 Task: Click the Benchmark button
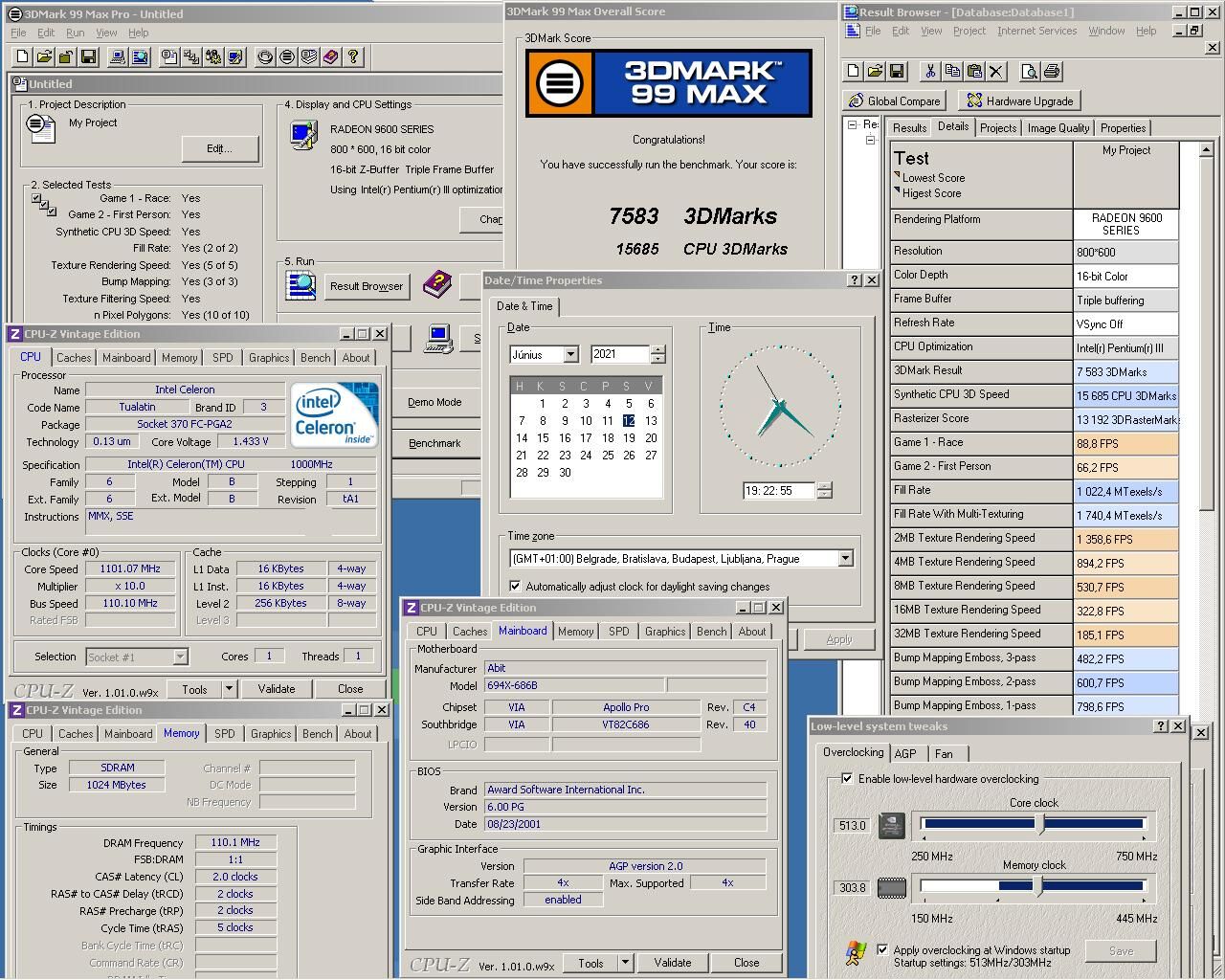click(x=434, y=443)
